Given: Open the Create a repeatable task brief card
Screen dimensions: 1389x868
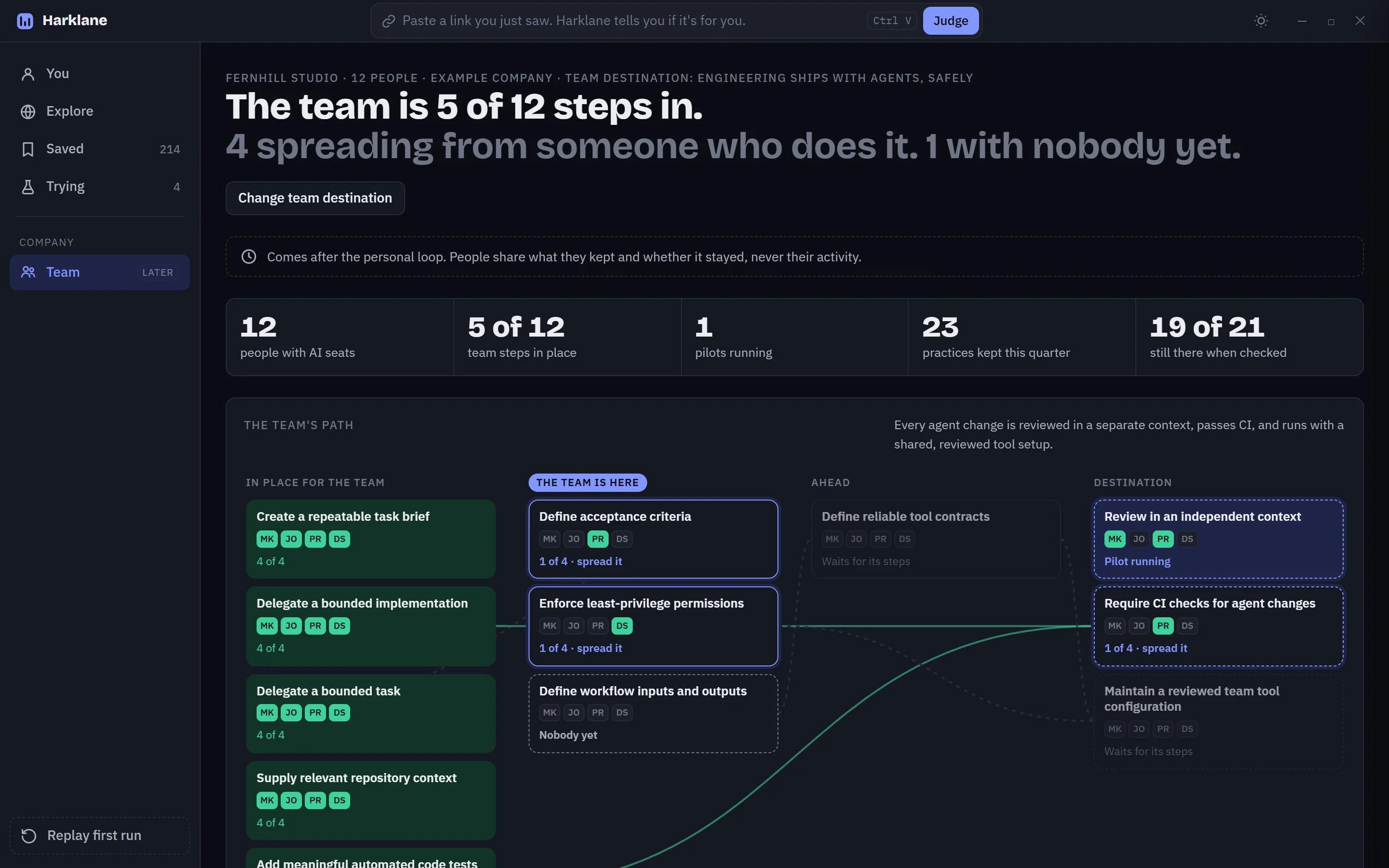Looking at the screenshot, I should pos(371,539).
